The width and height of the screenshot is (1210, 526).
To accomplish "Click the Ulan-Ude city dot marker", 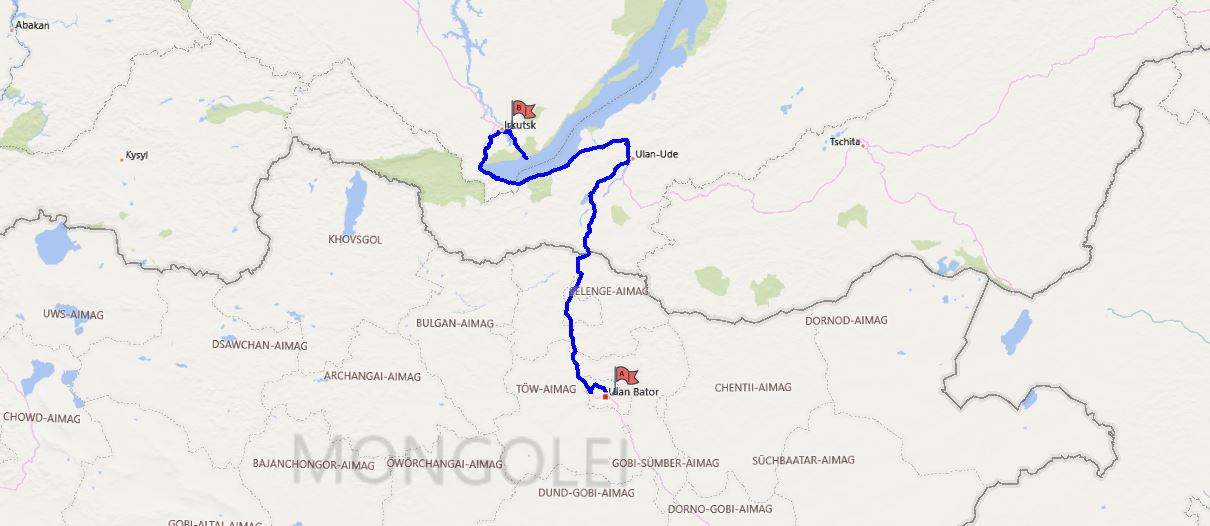I will tap(630, 154).
